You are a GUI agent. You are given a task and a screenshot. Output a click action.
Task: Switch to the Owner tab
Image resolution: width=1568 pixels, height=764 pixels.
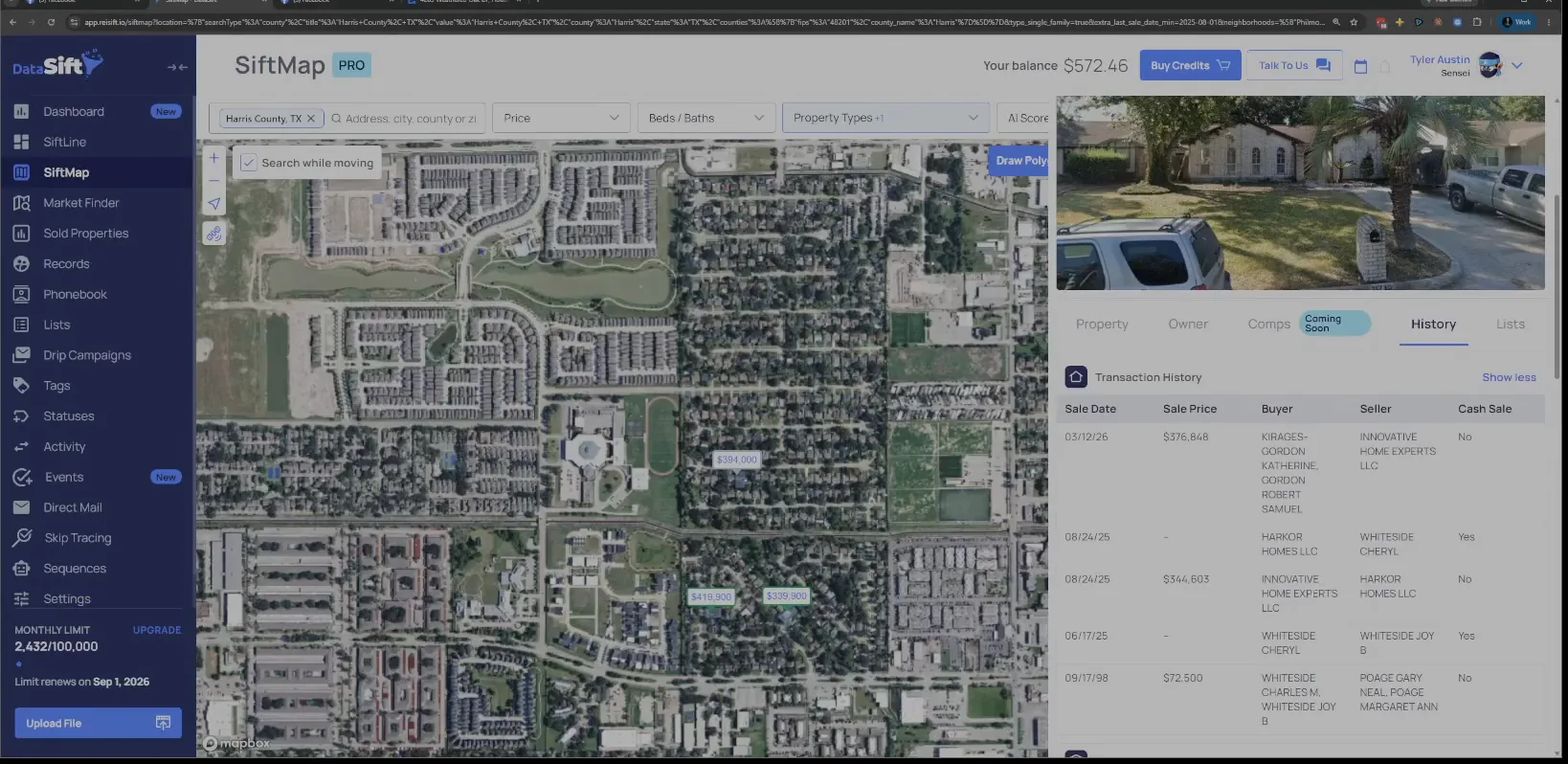click(1188, 325)
